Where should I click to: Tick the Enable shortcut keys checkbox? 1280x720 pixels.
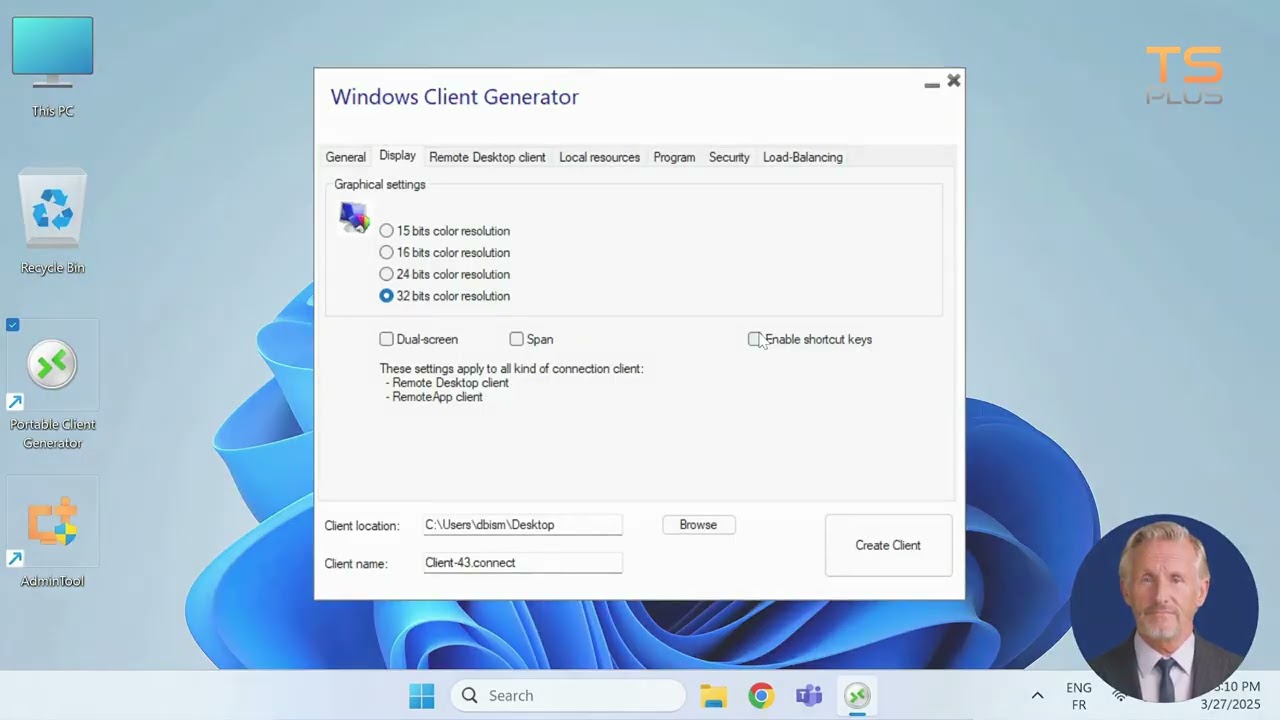click(754, 339)
